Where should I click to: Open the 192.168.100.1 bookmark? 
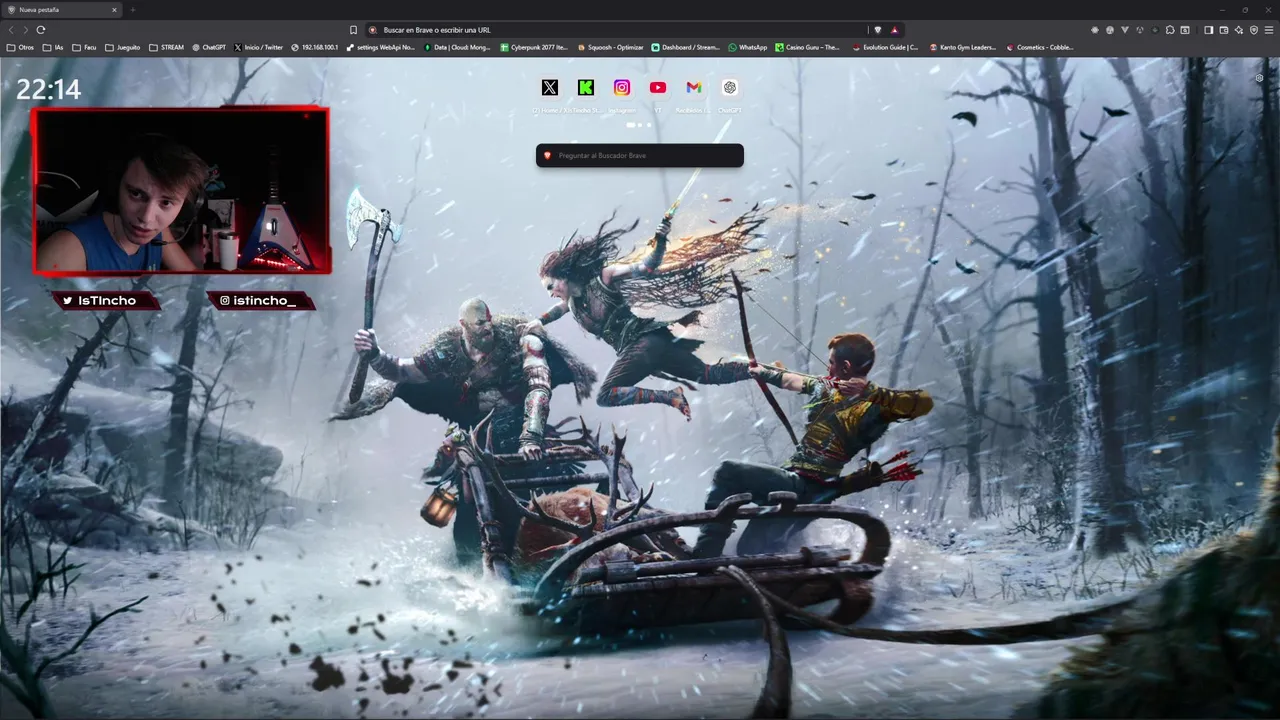tap(315, 47)
